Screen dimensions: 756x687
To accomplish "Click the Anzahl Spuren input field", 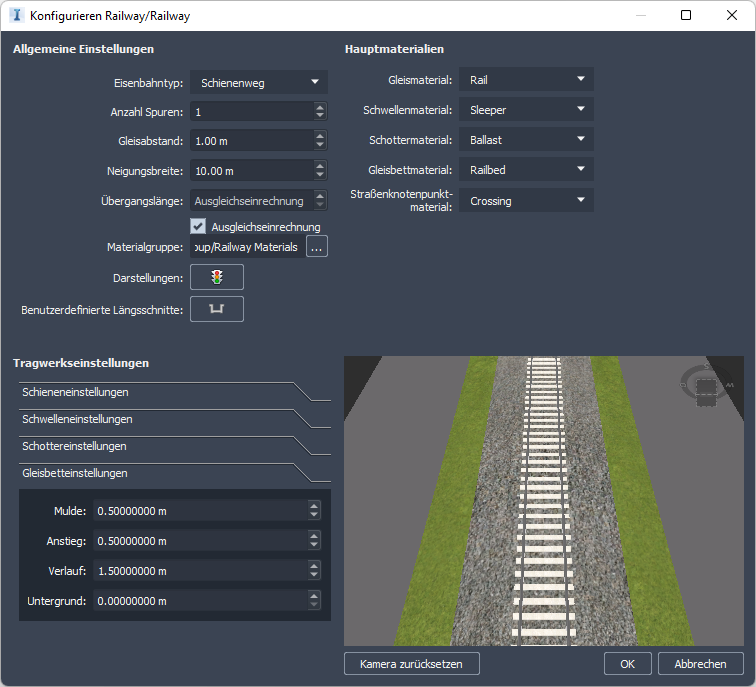I will [252, 111].
